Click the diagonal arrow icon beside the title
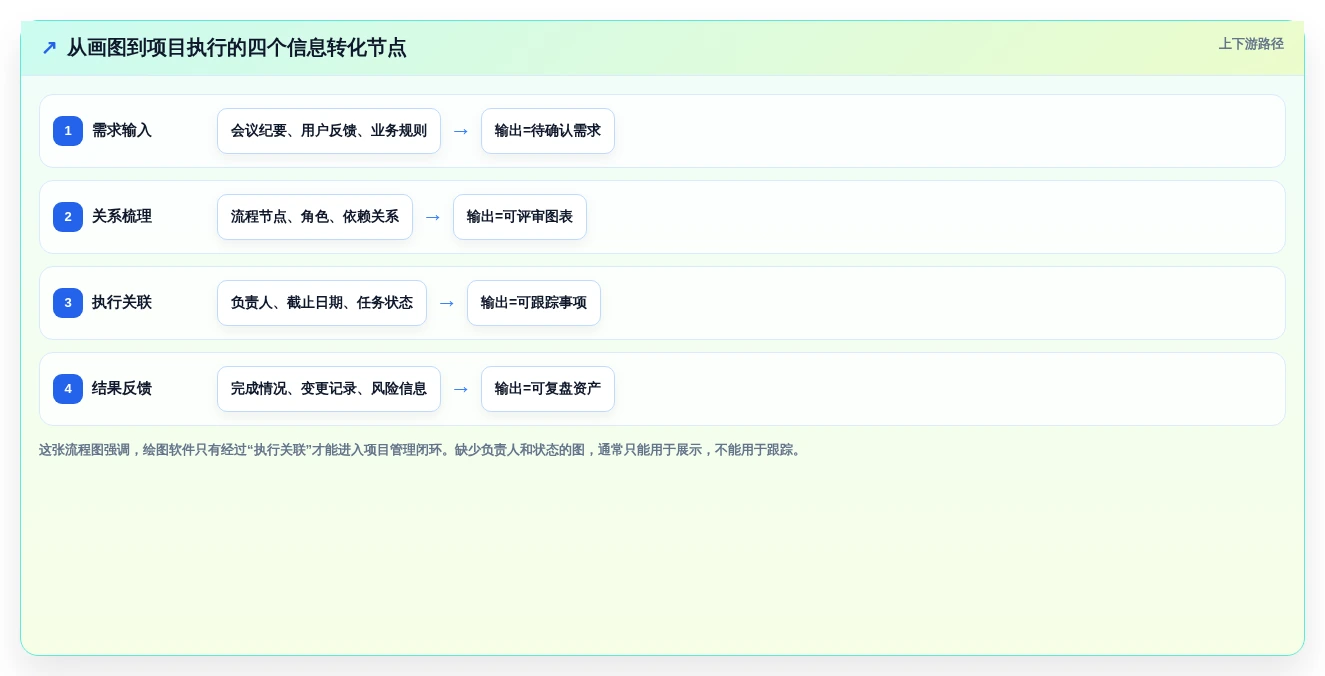1325x676 pixels. [49, 48]
